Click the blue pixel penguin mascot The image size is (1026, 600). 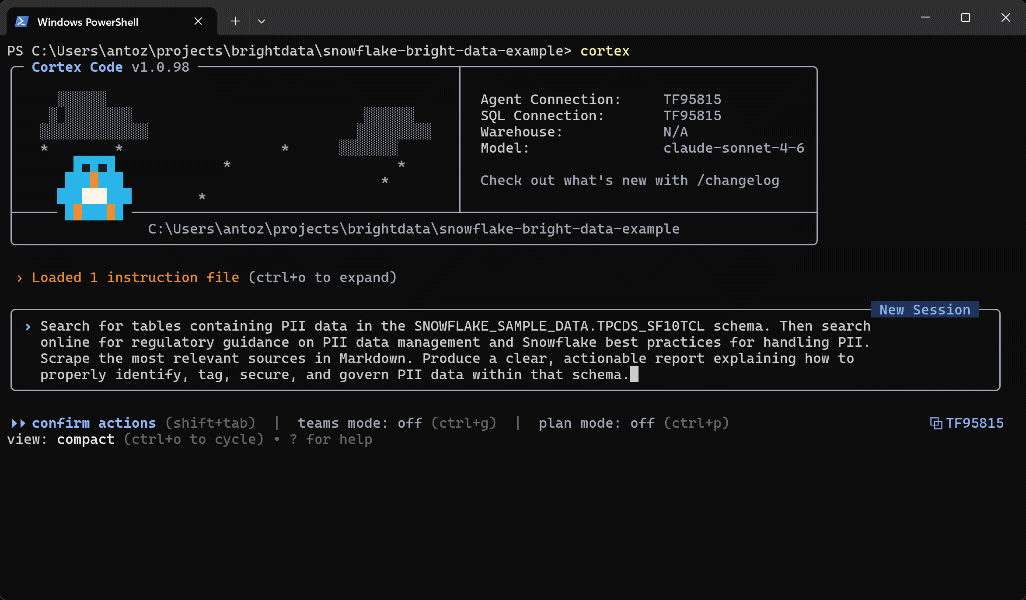coord(94,187)
